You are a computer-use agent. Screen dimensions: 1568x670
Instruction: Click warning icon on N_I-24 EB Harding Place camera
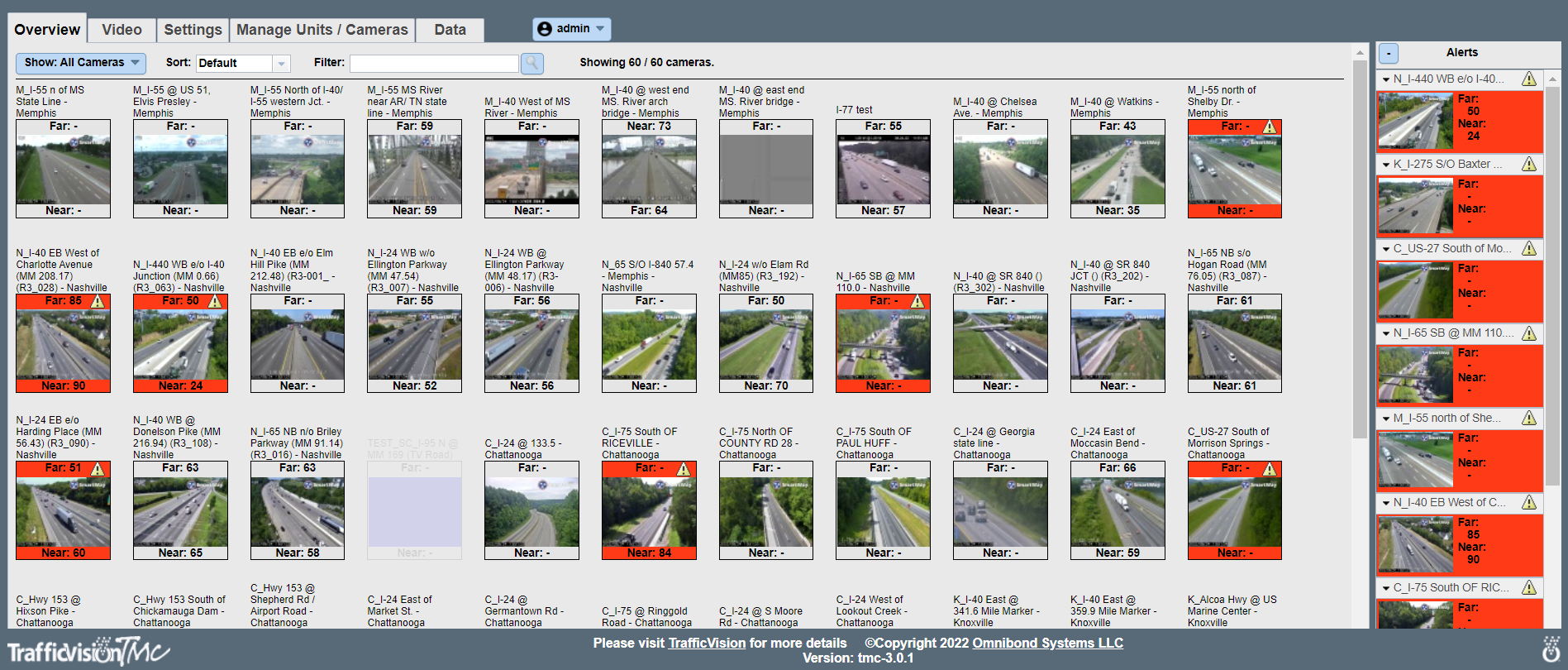point(98,469)
